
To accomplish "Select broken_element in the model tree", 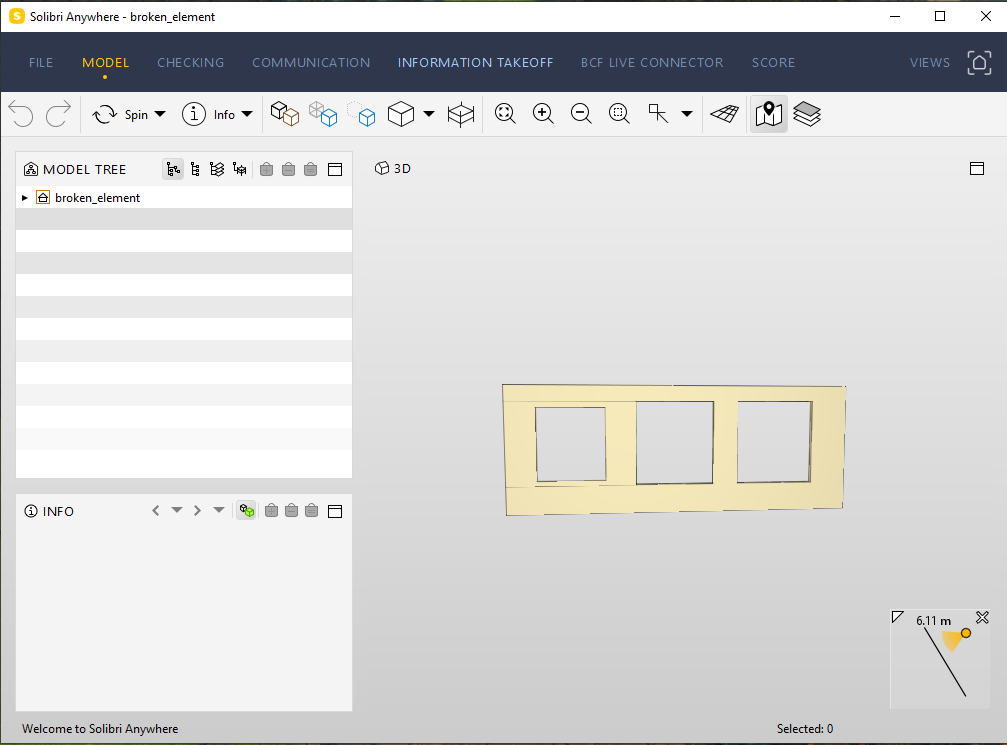I will [x=98, y=198].
